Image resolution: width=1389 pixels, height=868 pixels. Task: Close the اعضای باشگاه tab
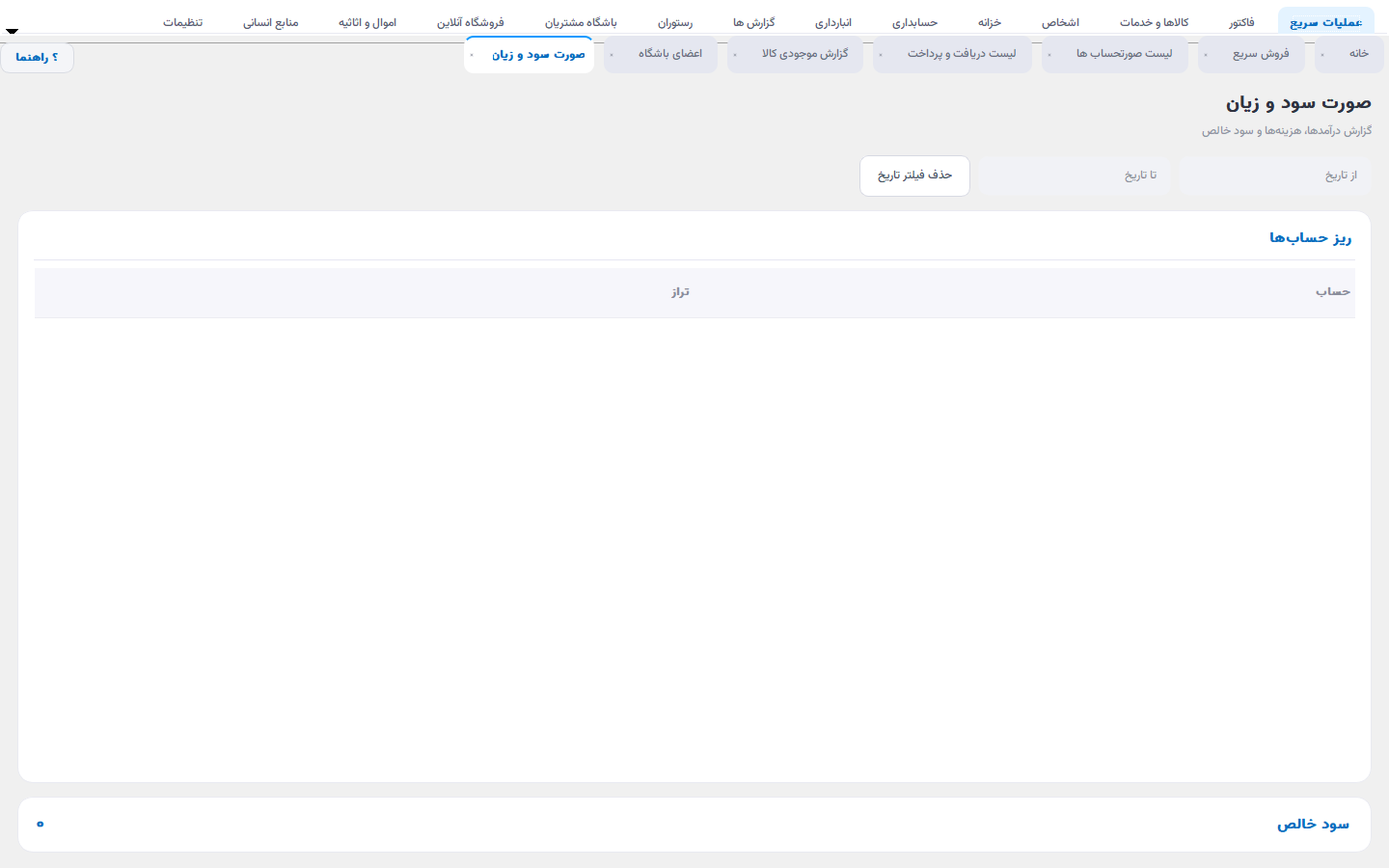(612, 55)
